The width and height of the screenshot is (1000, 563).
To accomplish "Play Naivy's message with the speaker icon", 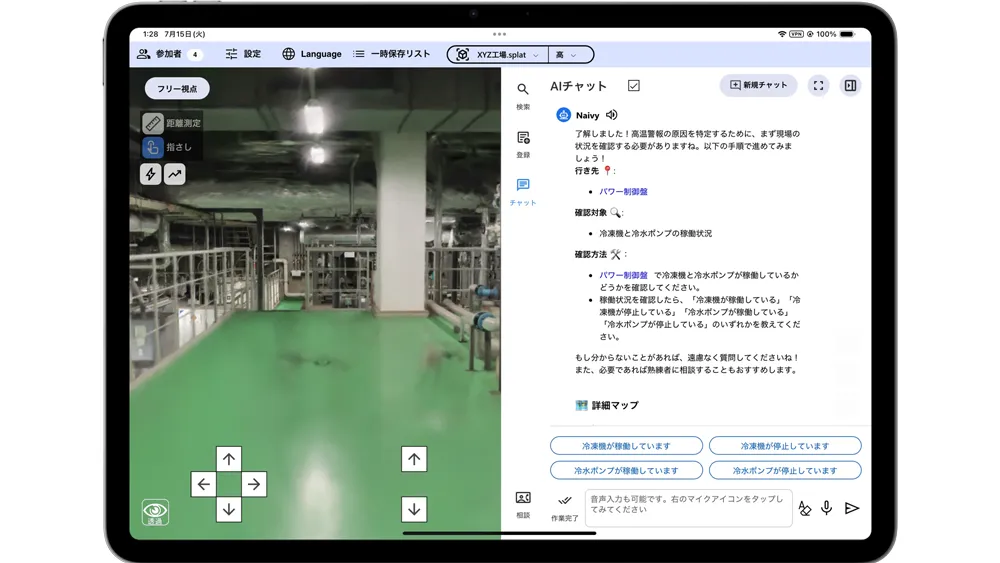I will (x=612, y=115).
